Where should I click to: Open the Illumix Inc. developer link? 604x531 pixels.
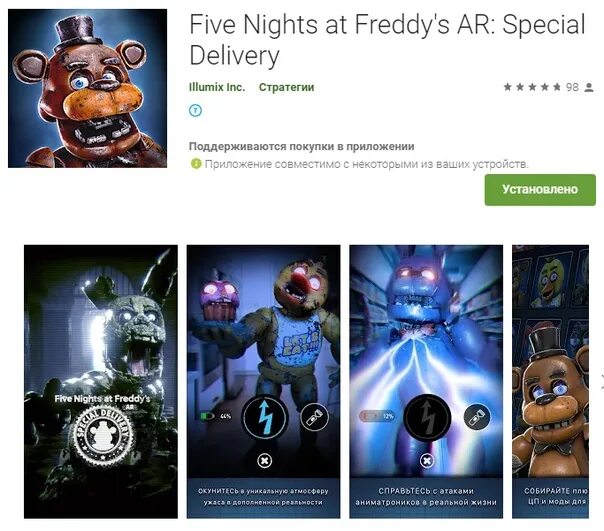[x=217, y=87]
